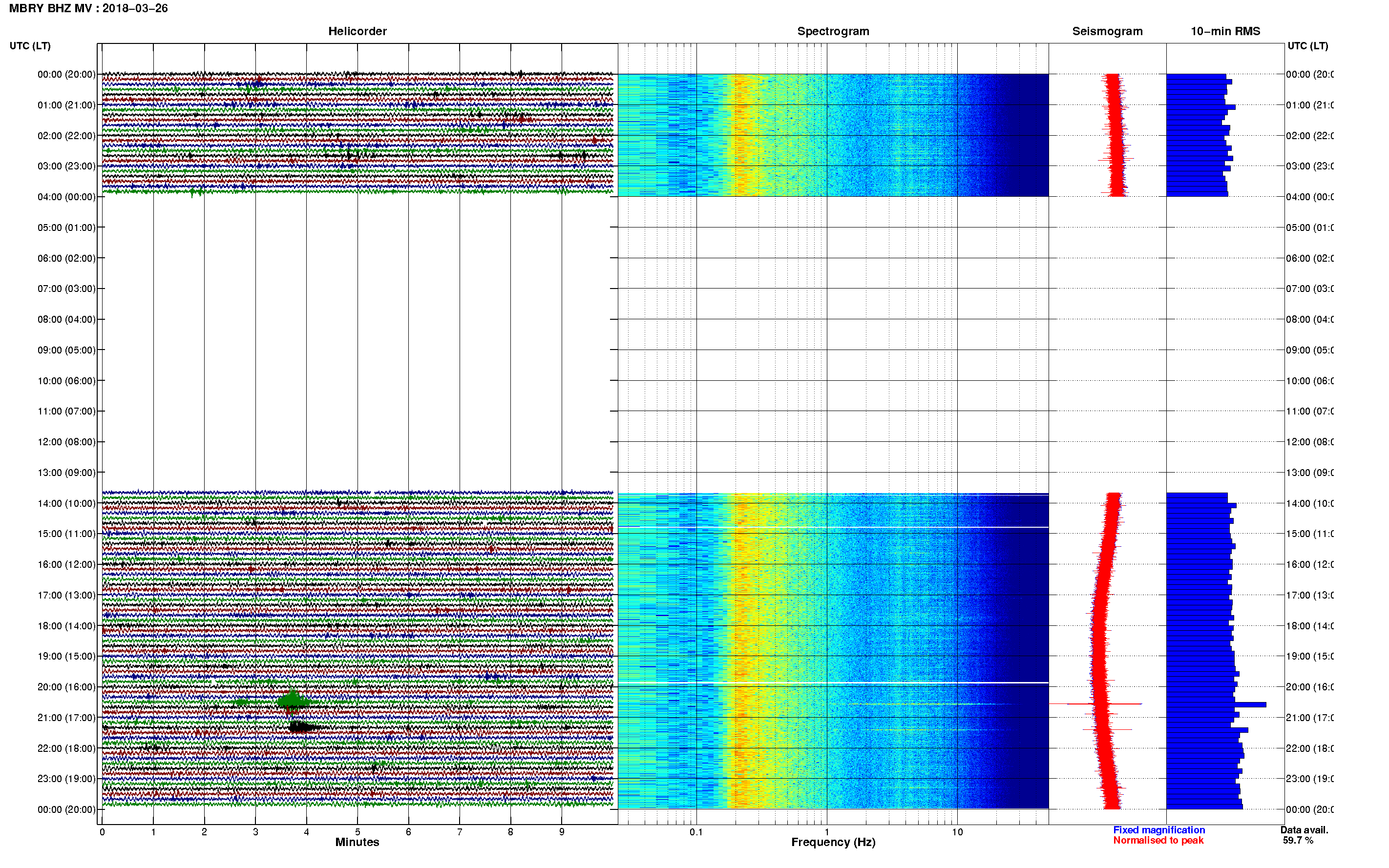Click left axis label 15:00 (11:00)
The width and height of the screenshot is (1389, 868).
[x=66, y=534]
